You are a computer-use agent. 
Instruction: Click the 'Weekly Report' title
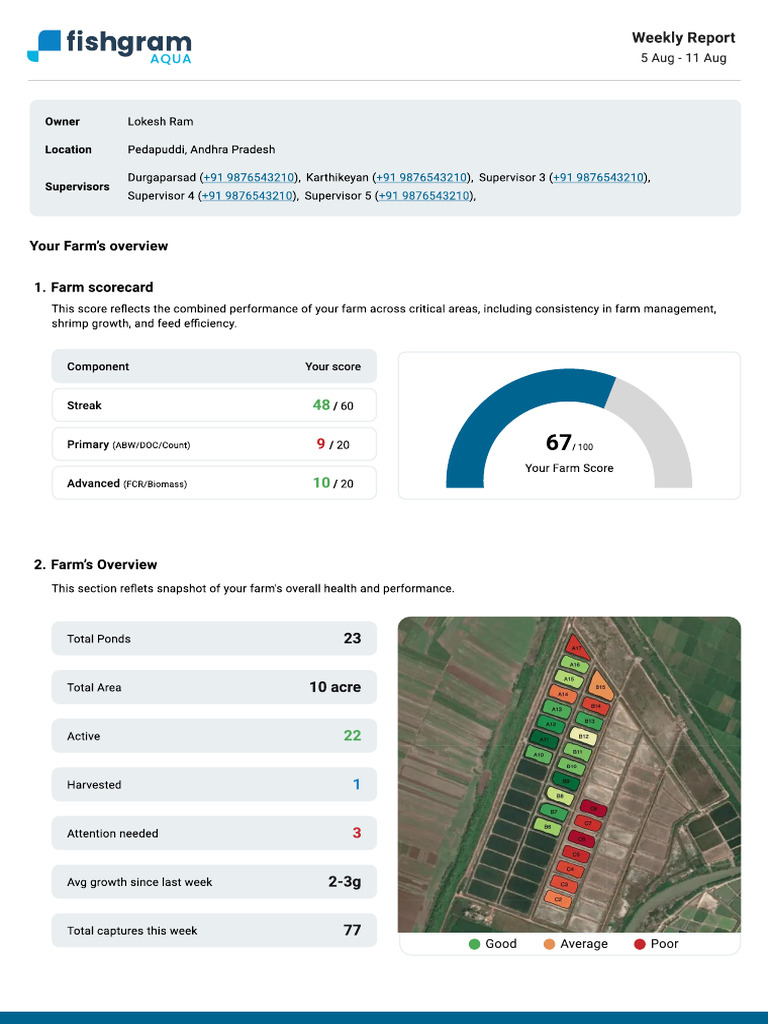(x=684, y=38)
